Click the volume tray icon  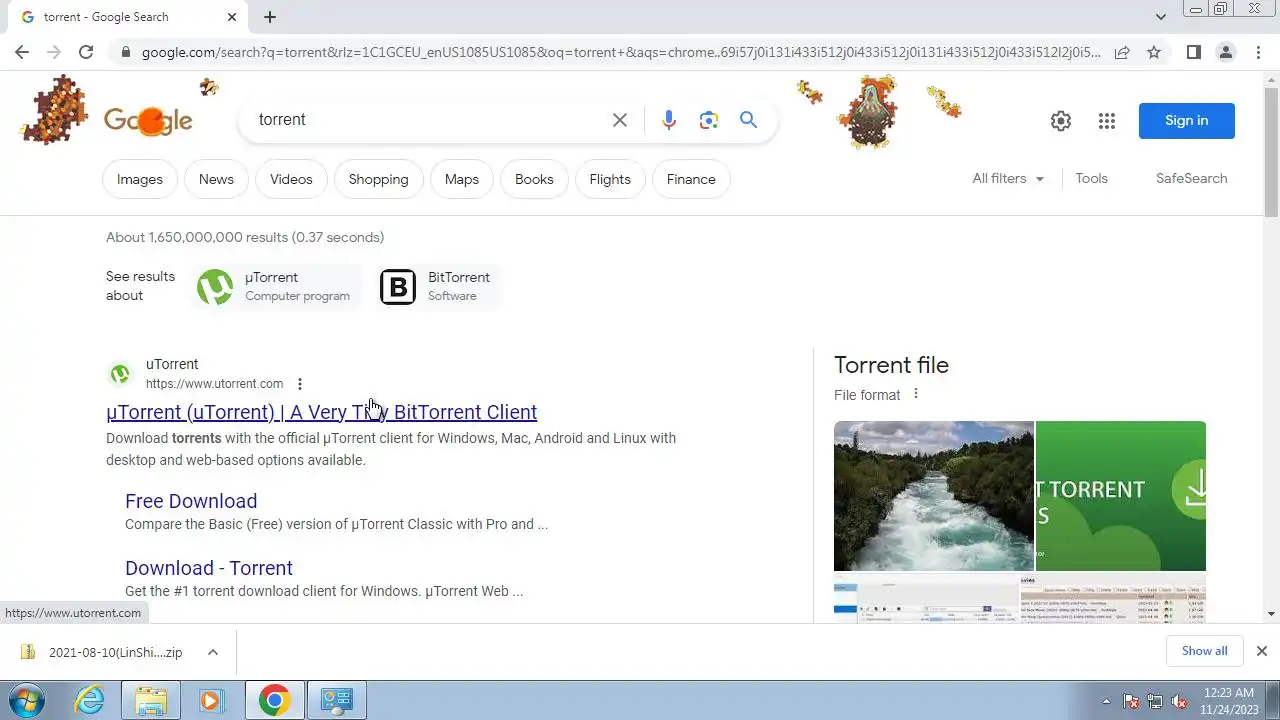(x=1178, y=701)
